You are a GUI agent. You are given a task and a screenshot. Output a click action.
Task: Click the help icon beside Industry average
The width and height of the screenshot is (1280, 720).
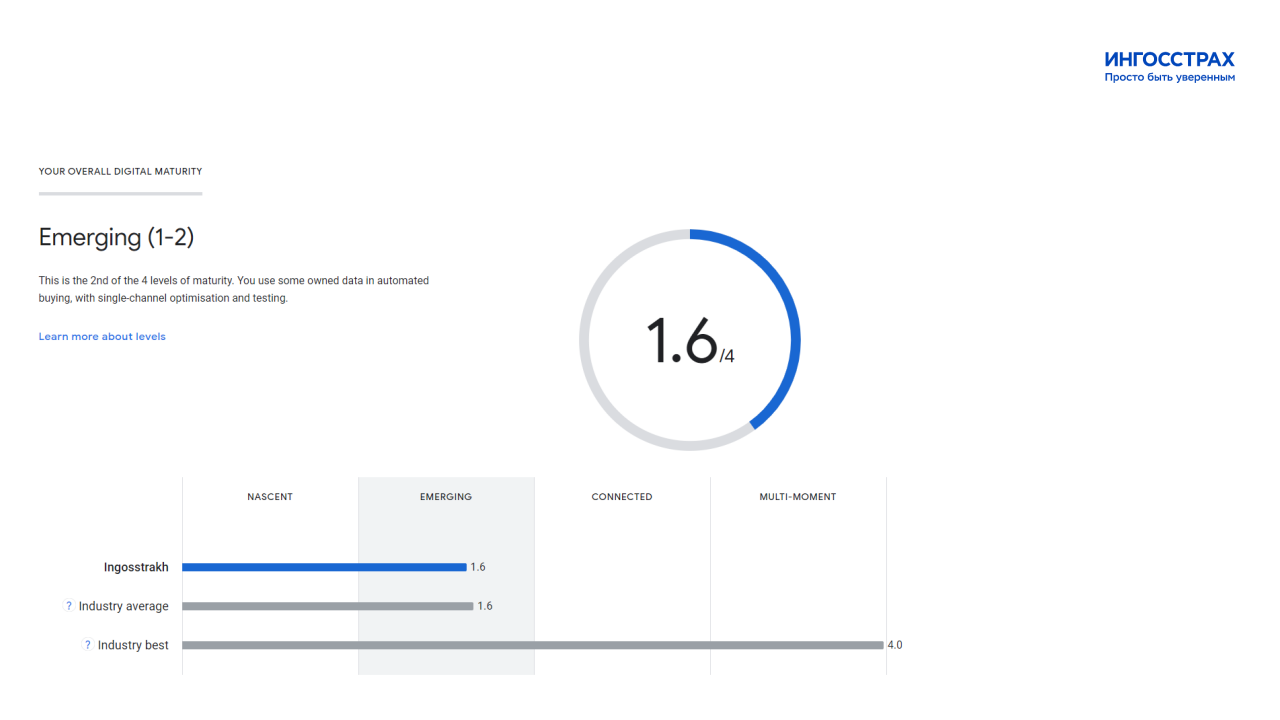pyautogui.click(x=69, y=606)
